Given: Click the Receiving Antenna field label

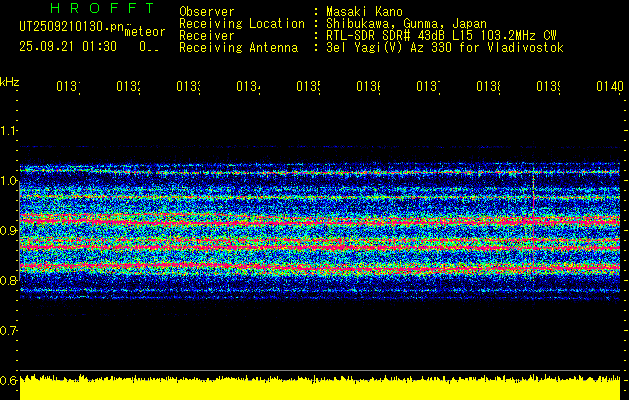Looking at the screenshot, I should (238, 47).
